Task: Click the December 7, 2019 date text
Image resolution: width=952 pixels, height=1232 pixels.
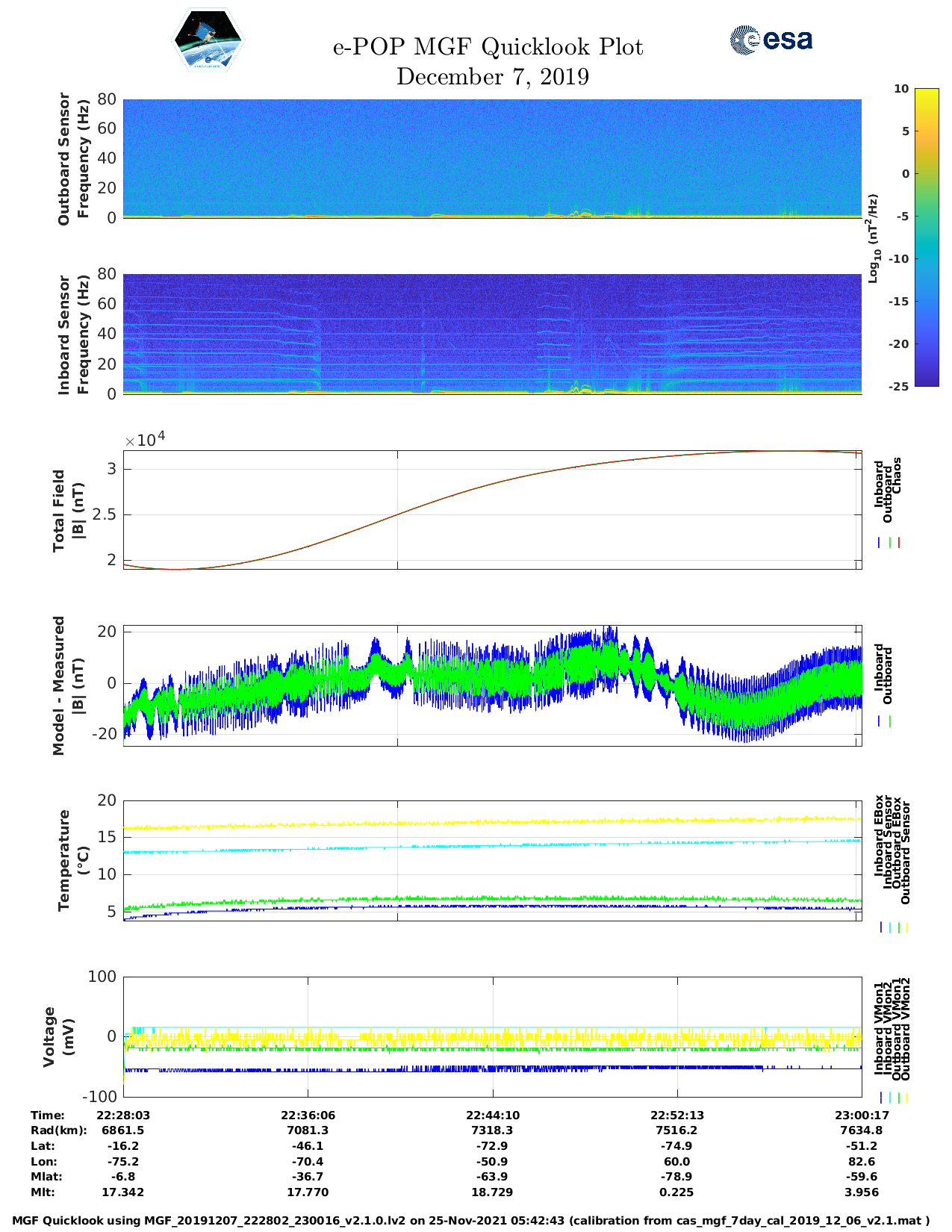Action: 492,77
